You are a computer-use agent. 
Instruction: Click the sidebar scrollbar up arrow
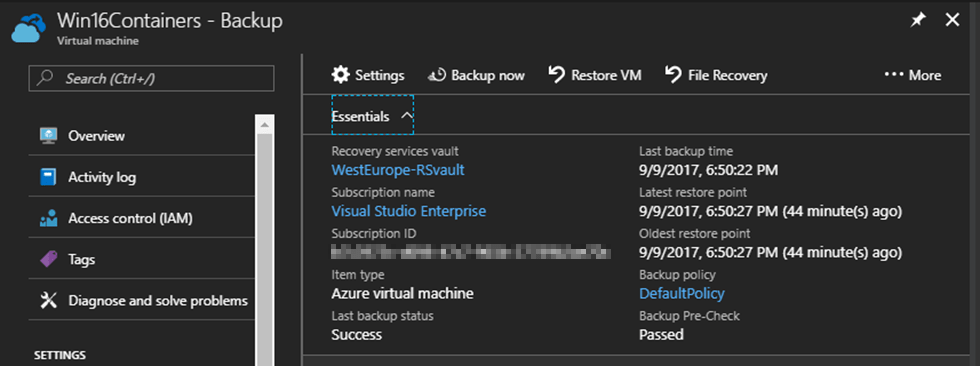tap(265, 124)
